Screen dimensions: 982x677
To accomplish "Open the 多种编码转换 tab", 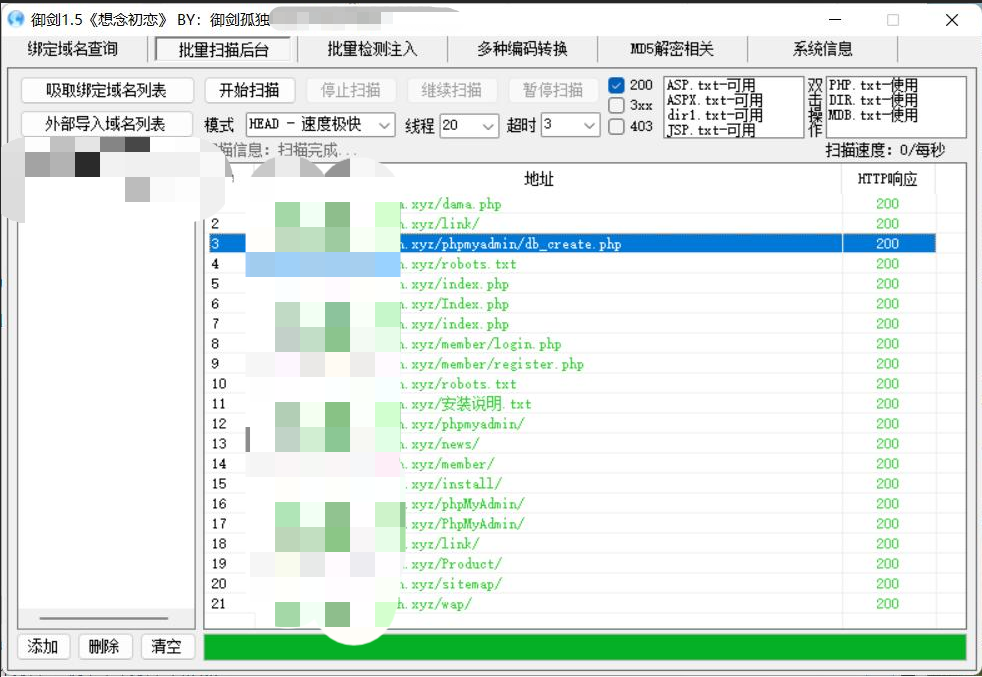I will (522, 49).
